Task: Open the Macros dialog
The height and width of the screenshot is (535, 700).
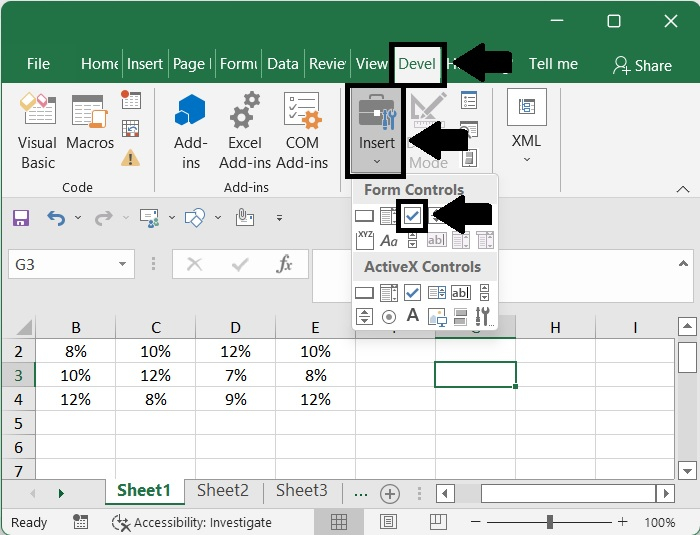Action: coord(90,122)
